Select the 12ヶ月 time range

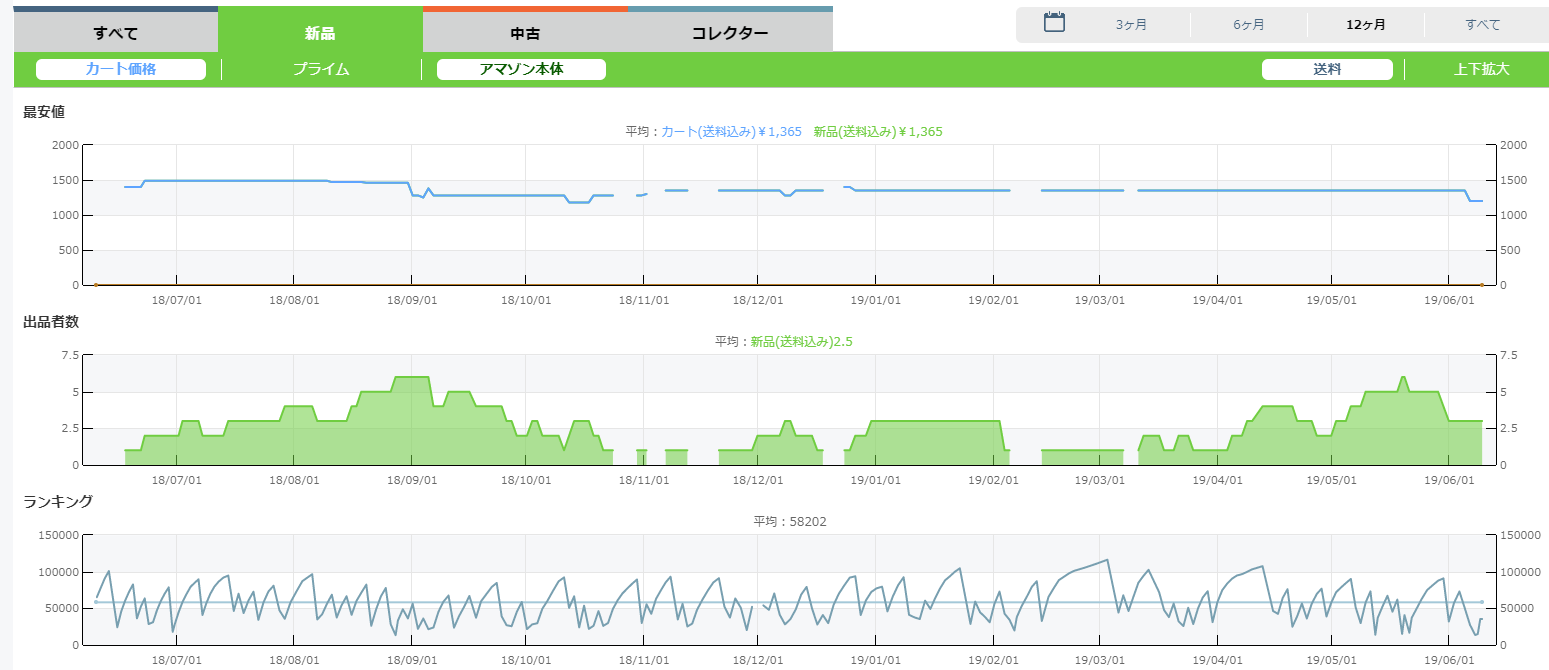1366,25
